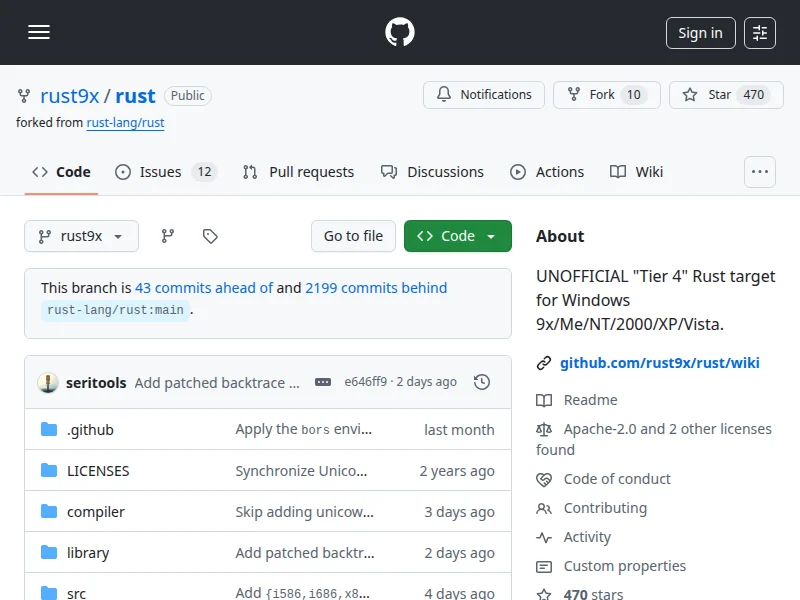This screenshot has width=800, height=600.
Task: Star the rust9x/rust repository
Action: 720,95
